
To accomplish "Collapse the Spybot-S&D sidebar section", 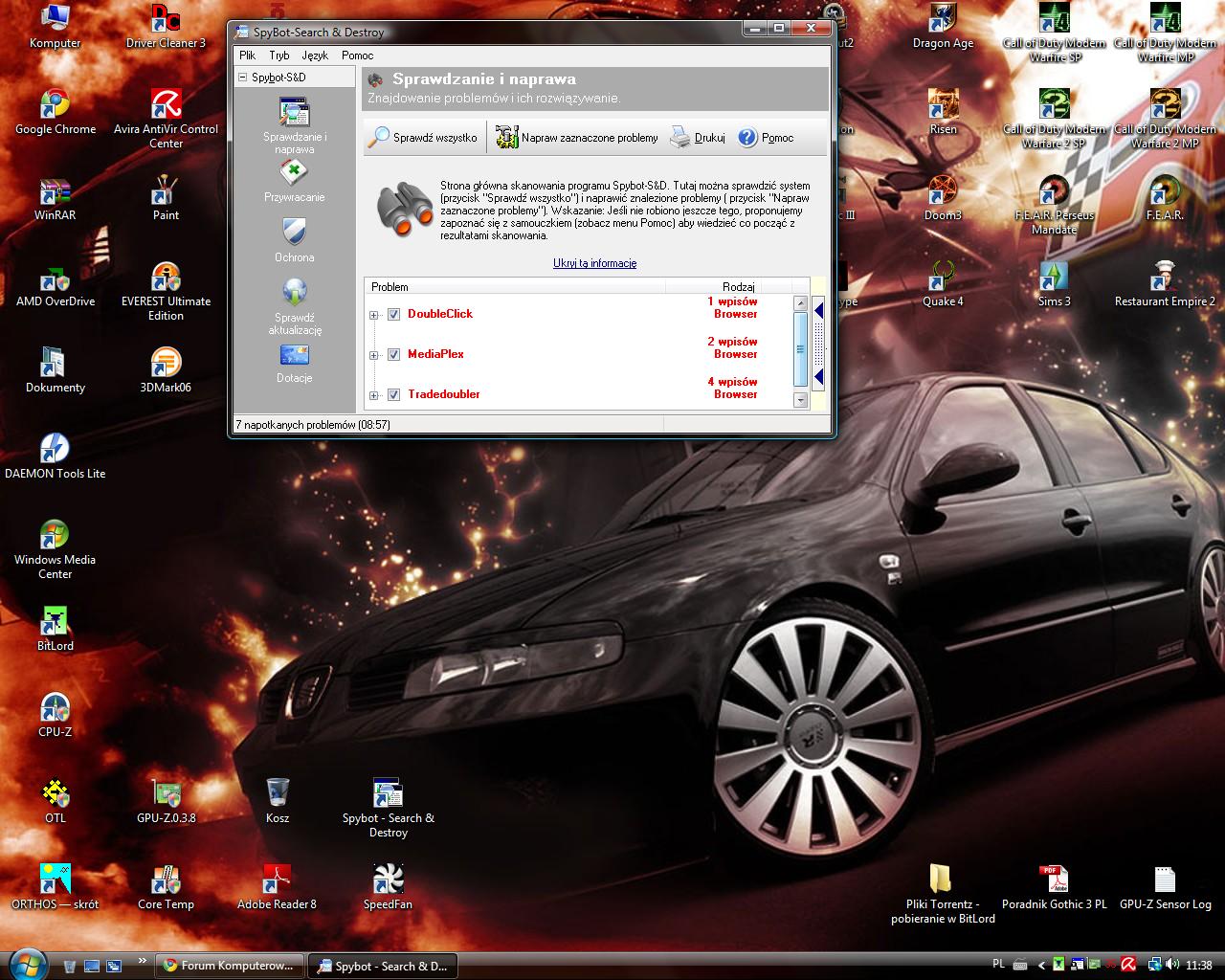I will [x=243, y=78].
